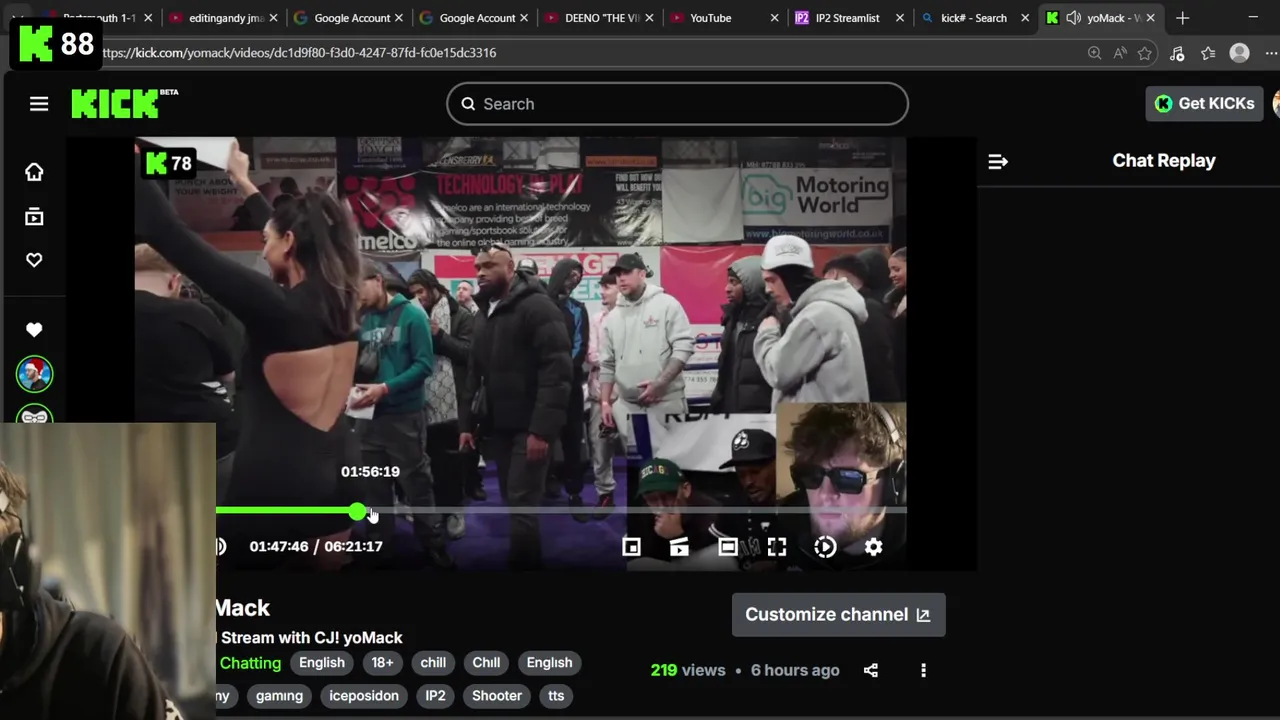
Task: Close the kick# - Search tab
Action: (x=1025, y=18)
